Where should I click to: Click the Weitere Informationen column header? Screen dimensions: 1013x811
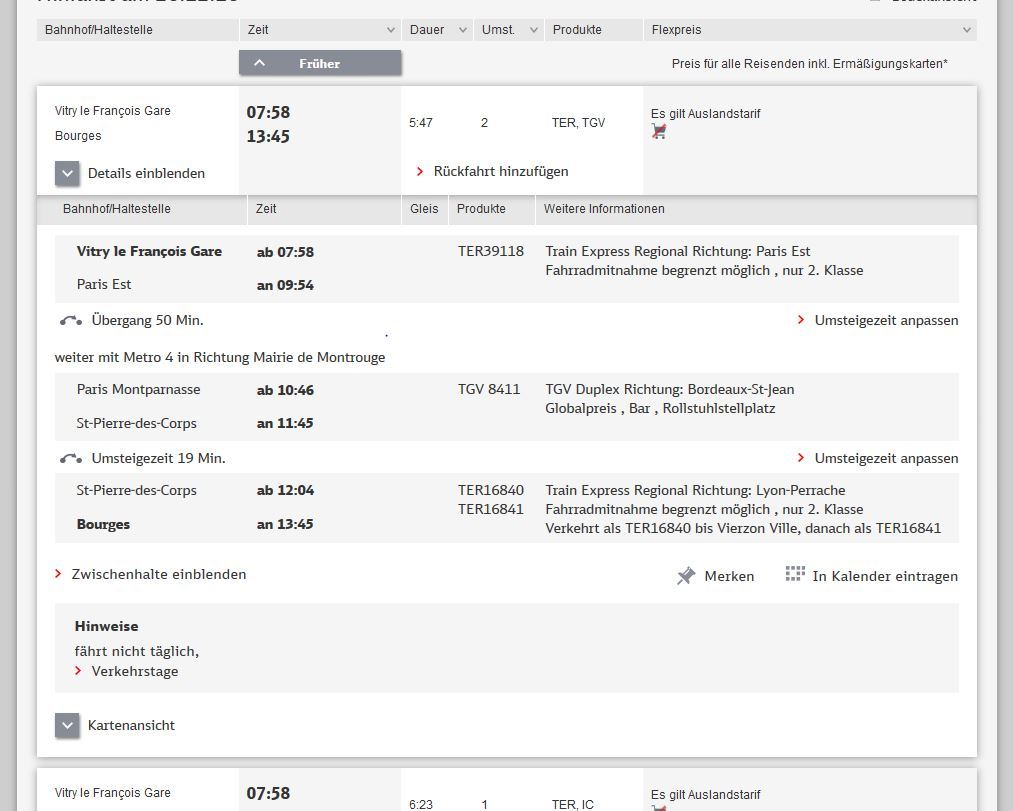604,209
